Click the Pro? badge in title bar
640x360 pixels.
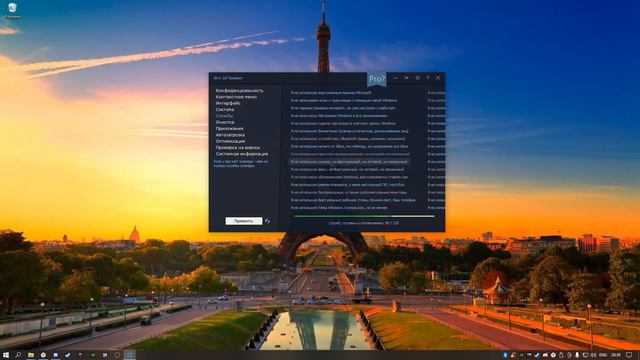point(377,79)
